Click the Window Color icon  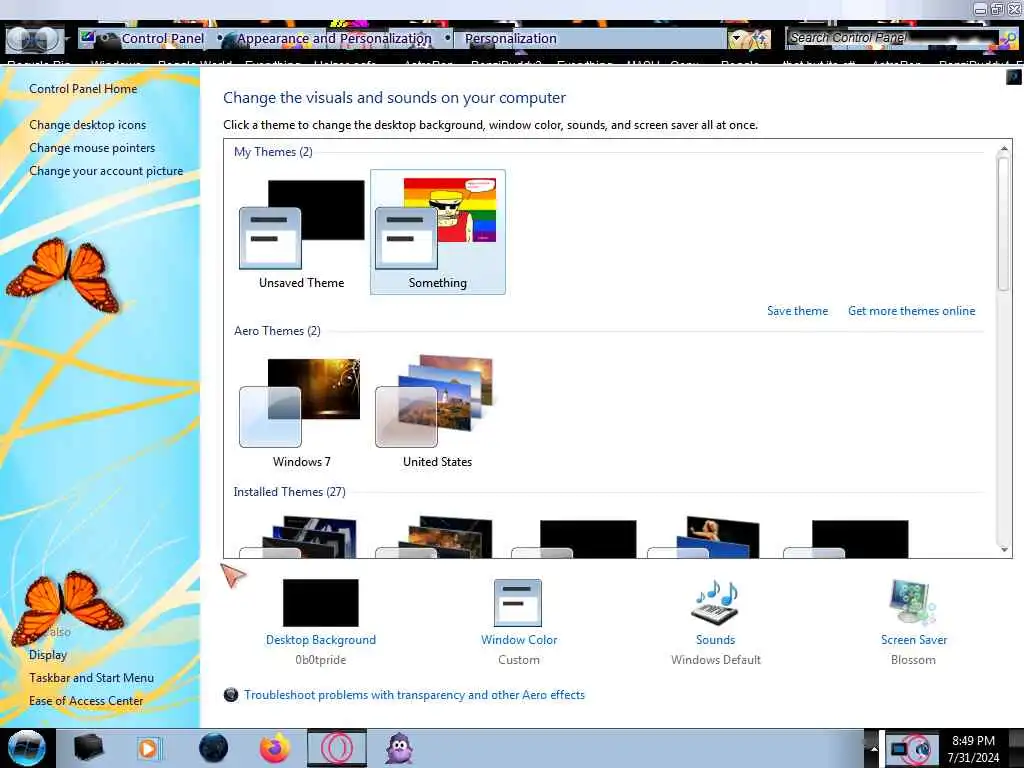[x=518, y=603]
